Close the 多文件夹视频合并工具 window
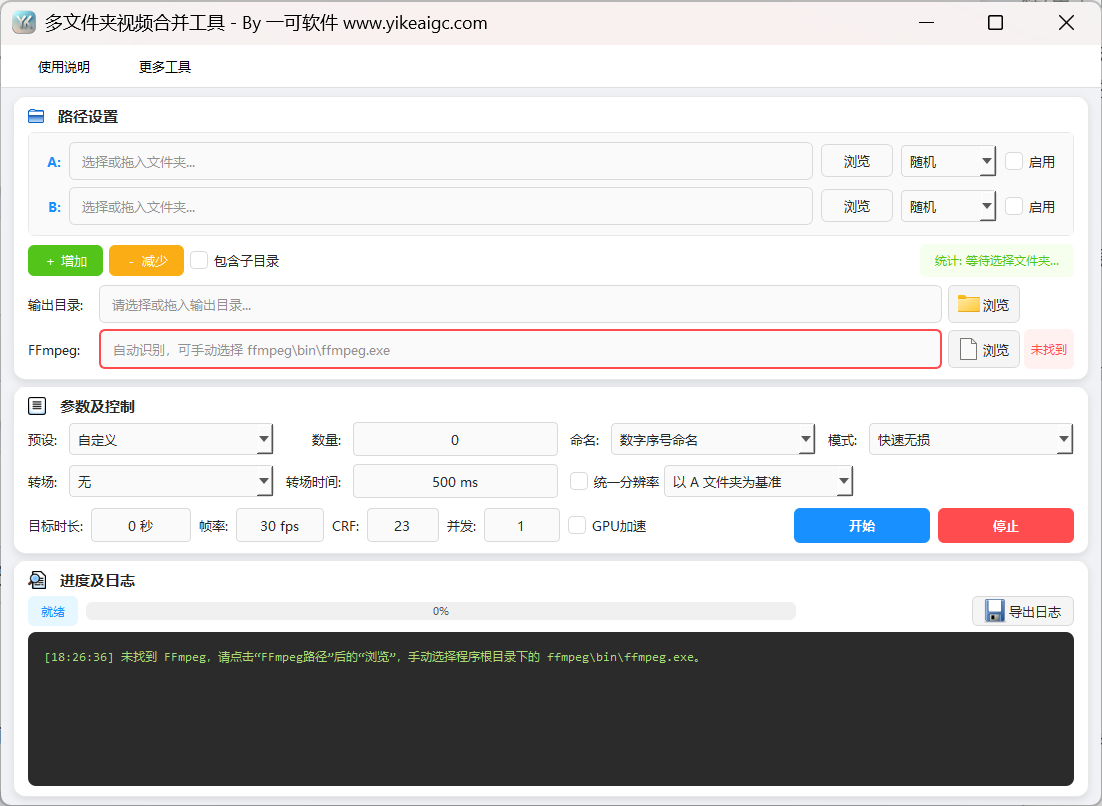Viewport: 1102px width, 806px height. 1065,22
